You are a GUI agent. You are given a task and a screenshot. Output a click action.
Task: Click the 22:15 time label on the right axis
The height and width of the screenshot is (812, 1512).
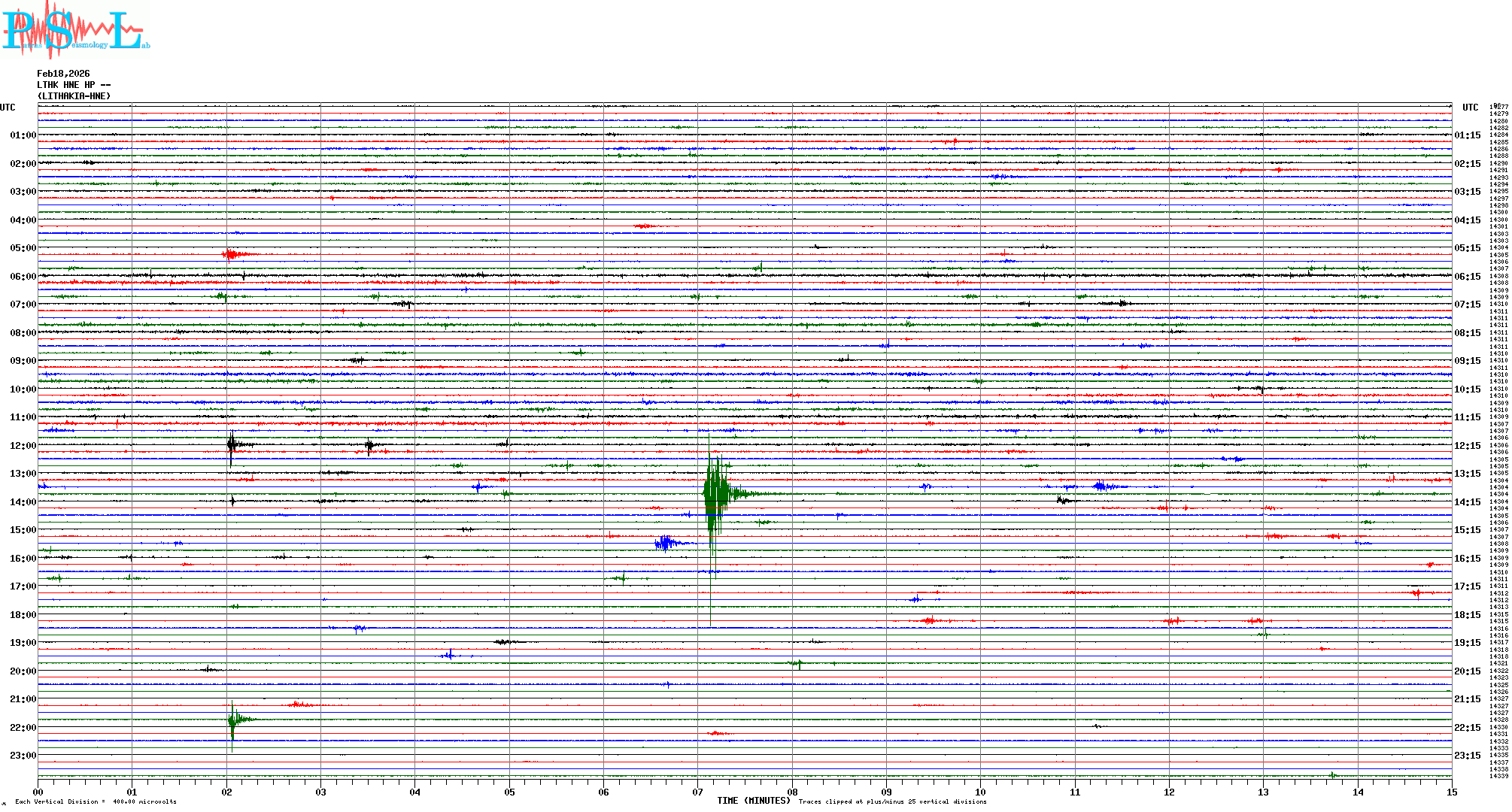tap(1467, 727)
